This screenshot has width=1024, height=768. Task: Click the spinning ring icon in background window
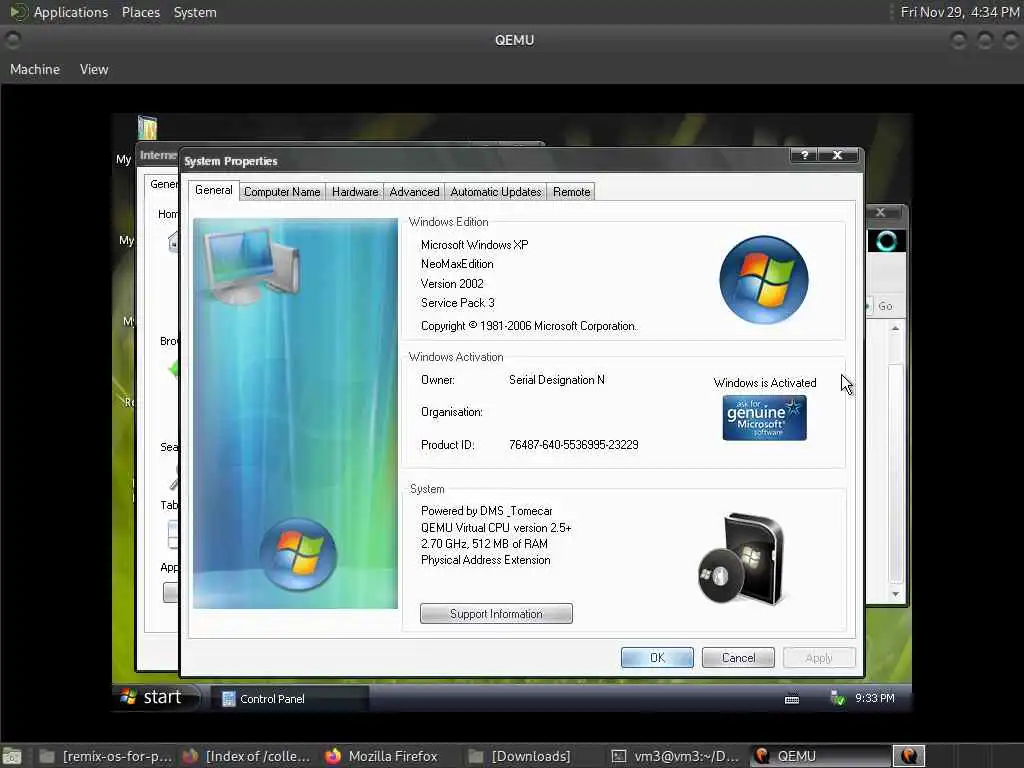886,242
